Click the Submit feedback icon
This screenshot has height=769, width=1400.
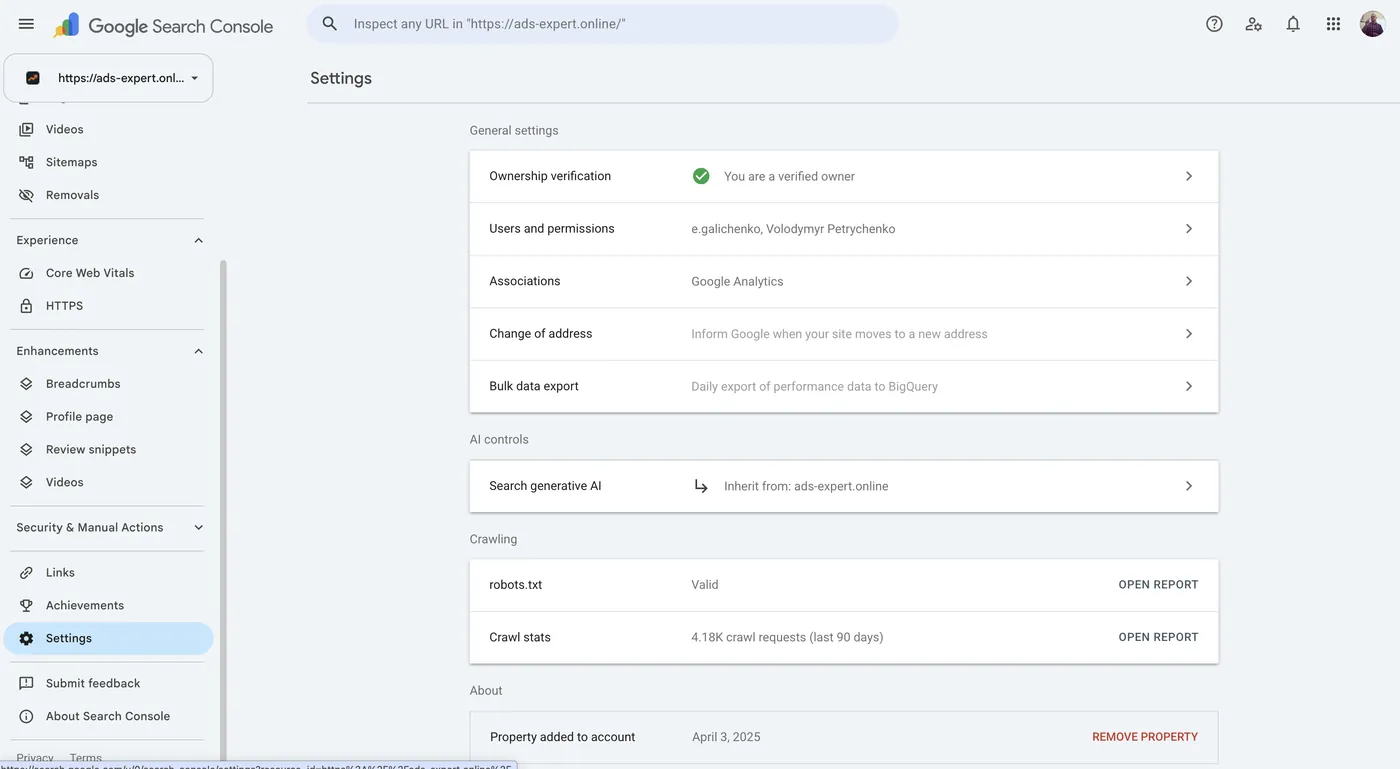[26, 684]
